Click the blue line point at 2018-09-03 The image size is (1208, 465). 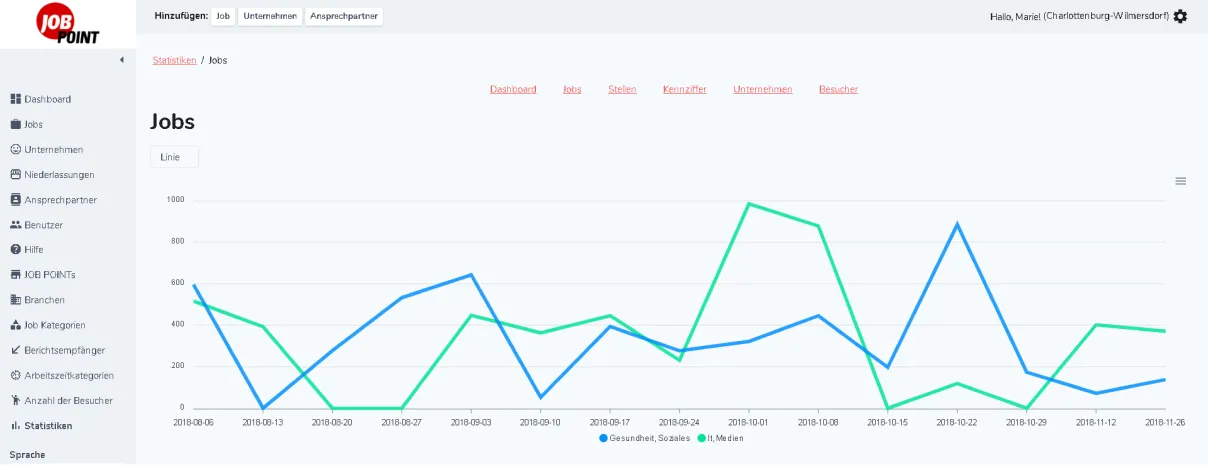pos(471,275)
